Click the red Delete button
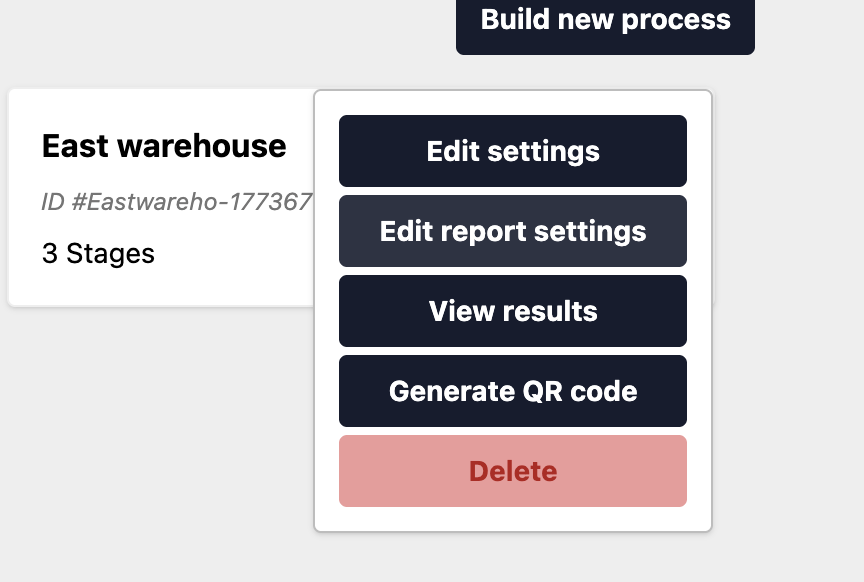Viewport: 864px width, 582px height. click(513, 471)
